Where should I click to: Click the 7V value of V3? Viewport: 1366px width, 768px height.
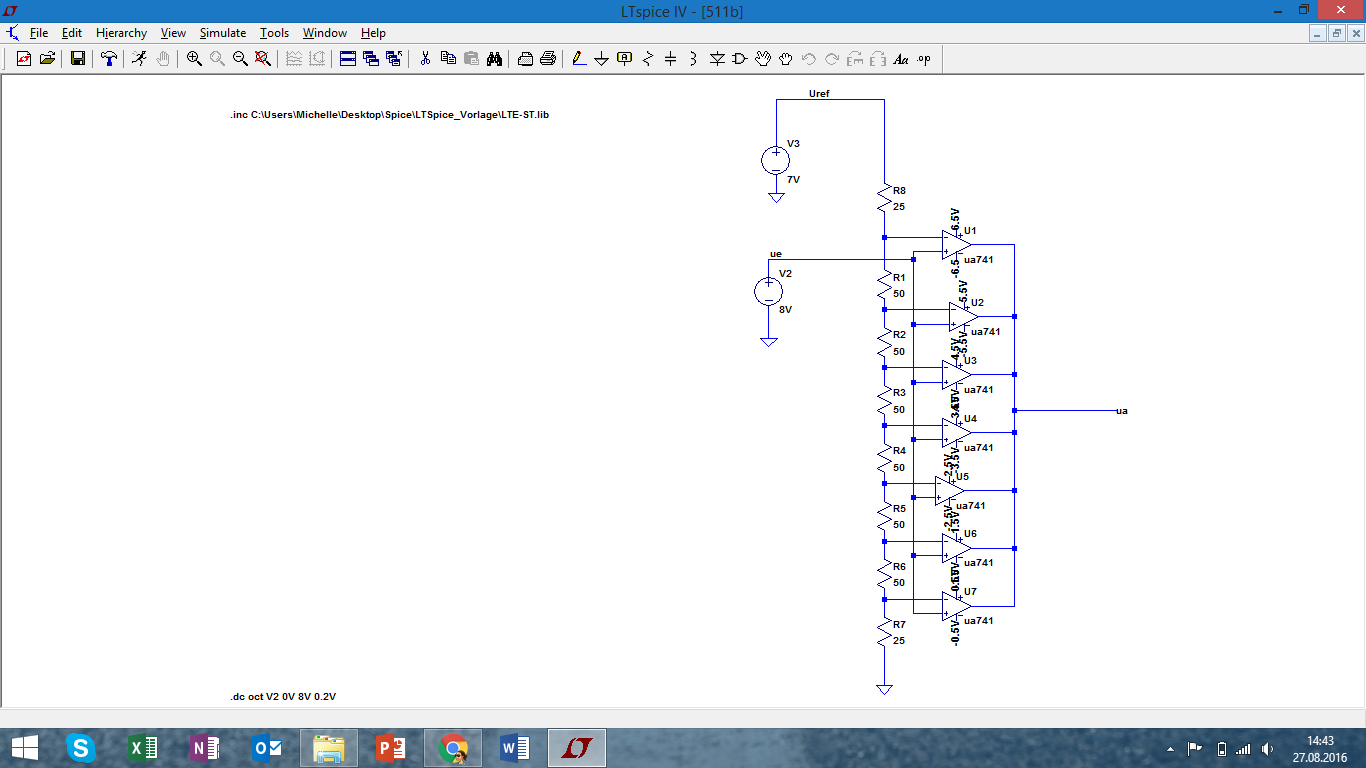tap(793, 180)
